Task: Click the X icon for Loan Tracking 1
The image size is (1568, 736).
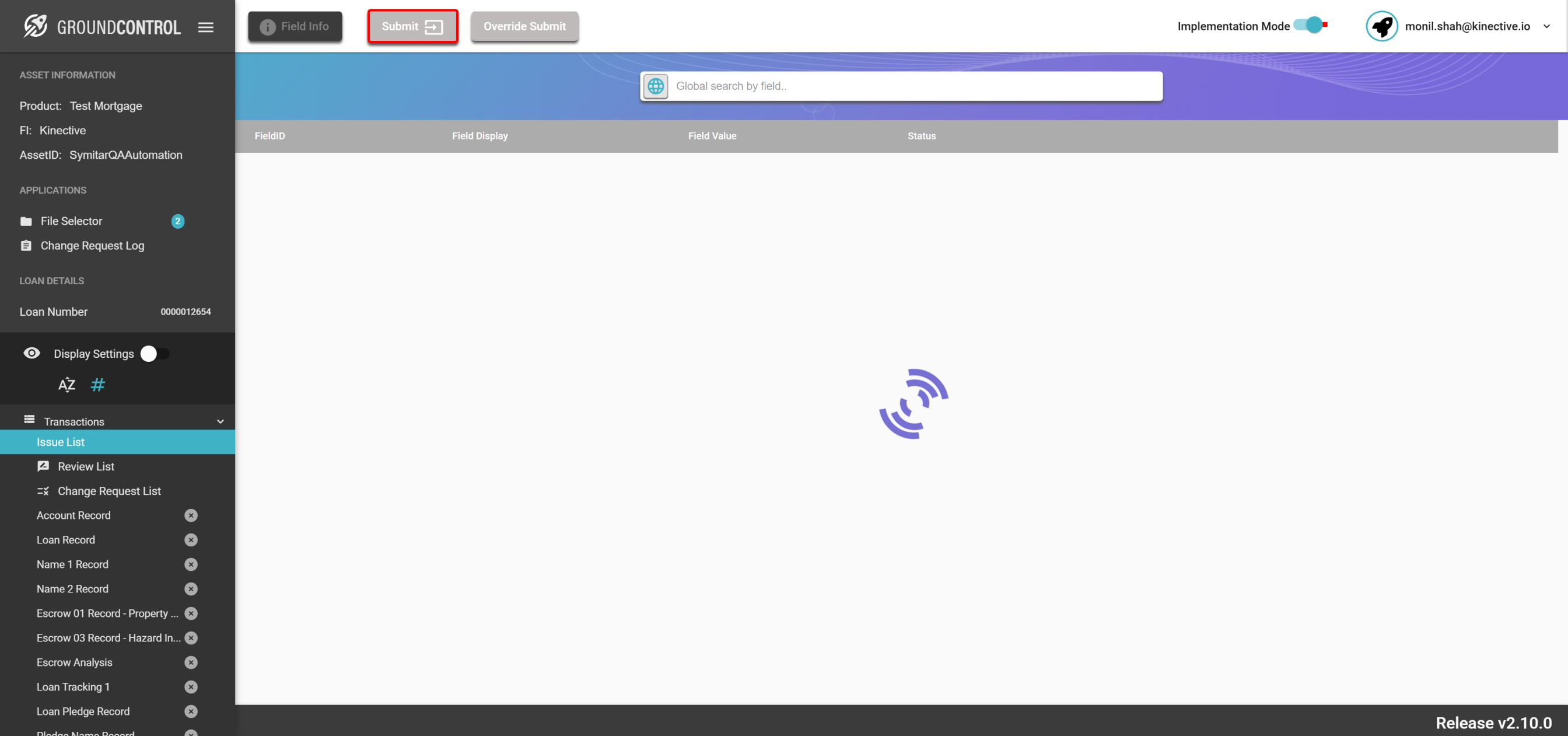Action: pos(191,686)
